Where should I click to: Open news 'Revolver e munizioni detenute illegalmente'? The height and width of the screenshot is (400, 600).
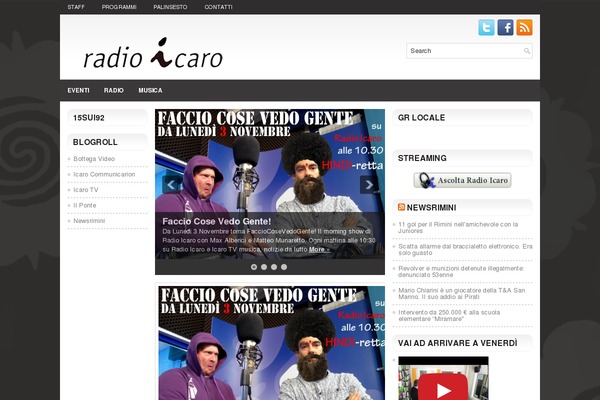pos(461,271)
